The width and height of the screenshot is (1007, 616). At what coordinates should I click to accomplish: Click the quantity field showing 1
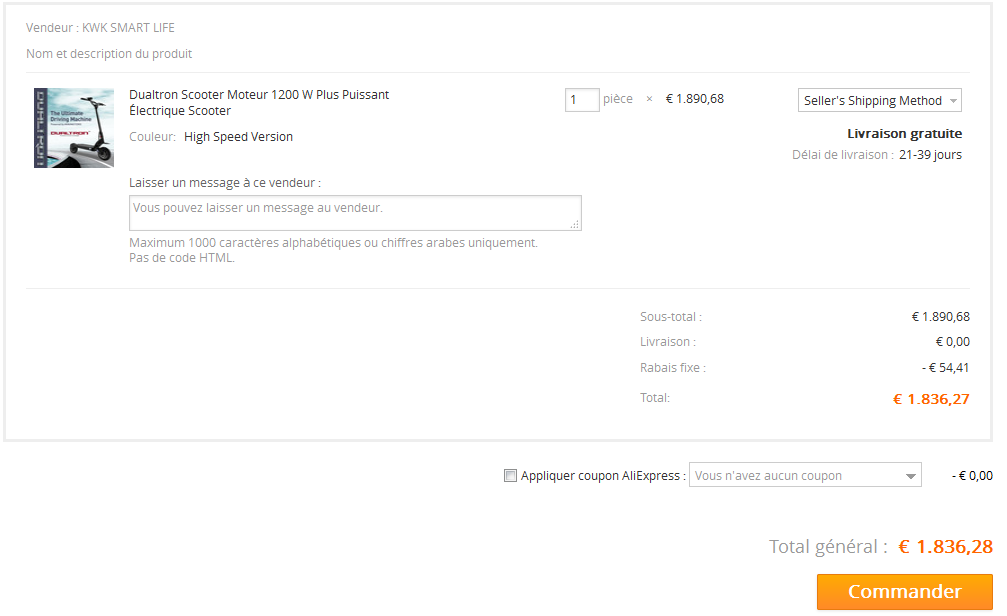[582, 100]
